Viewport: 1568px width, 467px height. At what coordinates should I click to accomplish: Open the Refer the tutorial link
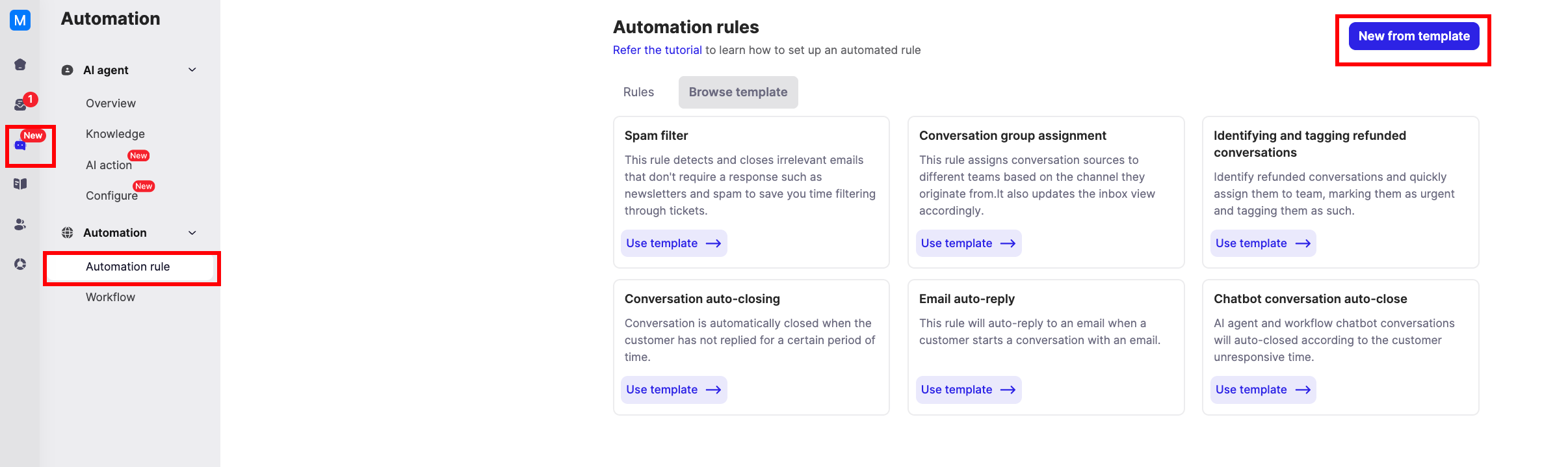(657, 50)
